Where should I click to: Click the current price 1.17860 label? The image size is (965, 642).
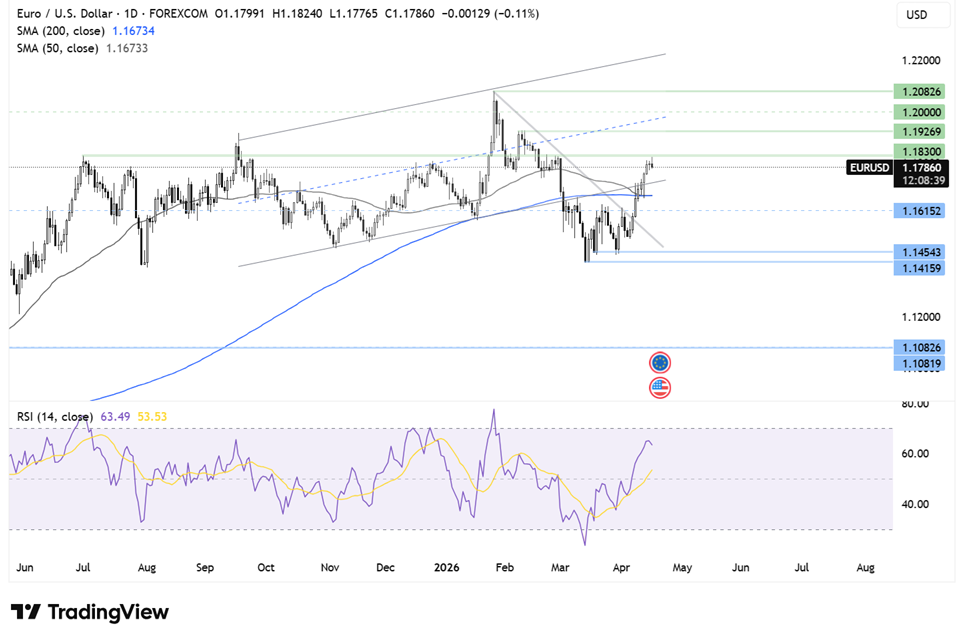point(918,167)
